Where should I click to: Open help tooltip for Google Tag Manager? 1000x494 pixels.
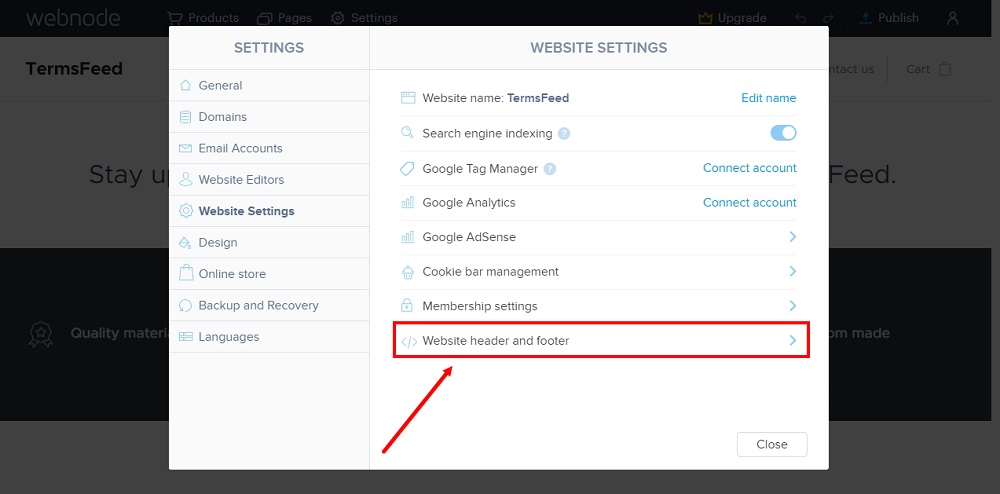point(550,169)
